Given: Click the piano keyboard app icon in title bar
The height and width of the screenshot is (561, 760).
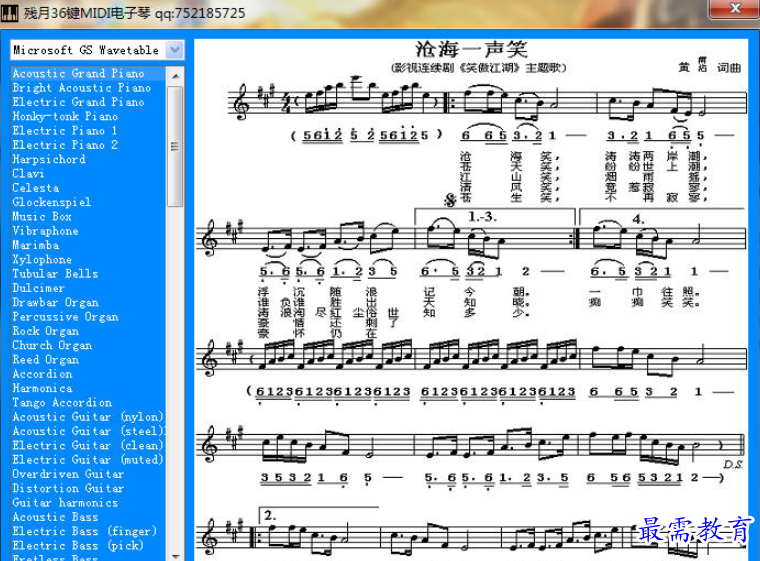Looking at the screenshot, I should point(9,13).
